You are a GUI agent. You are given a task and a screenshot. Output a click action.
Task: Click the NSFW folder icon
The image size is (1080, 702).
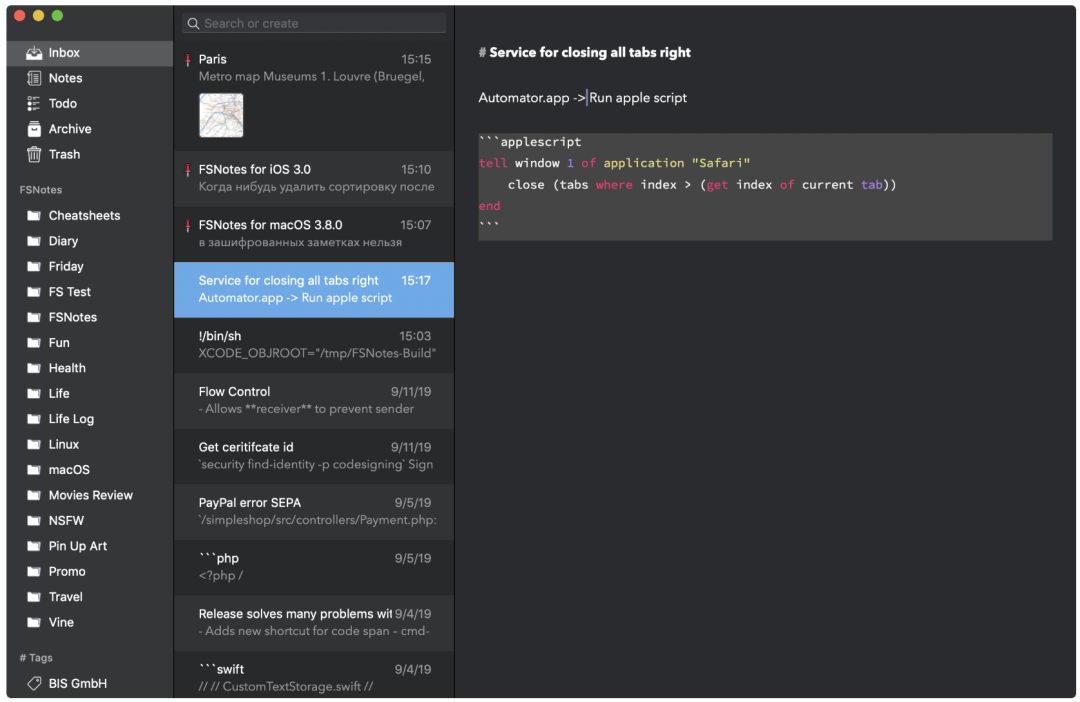coord(34,522)
